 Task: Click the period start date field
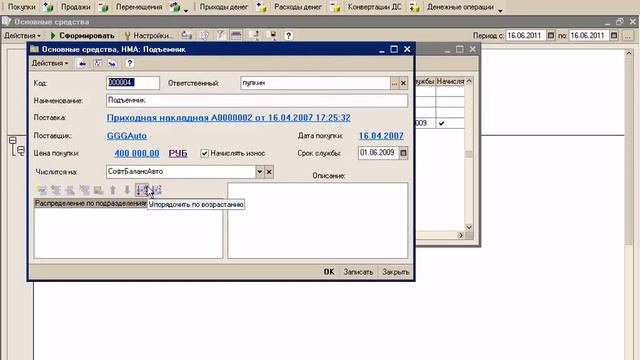point(526,36)
